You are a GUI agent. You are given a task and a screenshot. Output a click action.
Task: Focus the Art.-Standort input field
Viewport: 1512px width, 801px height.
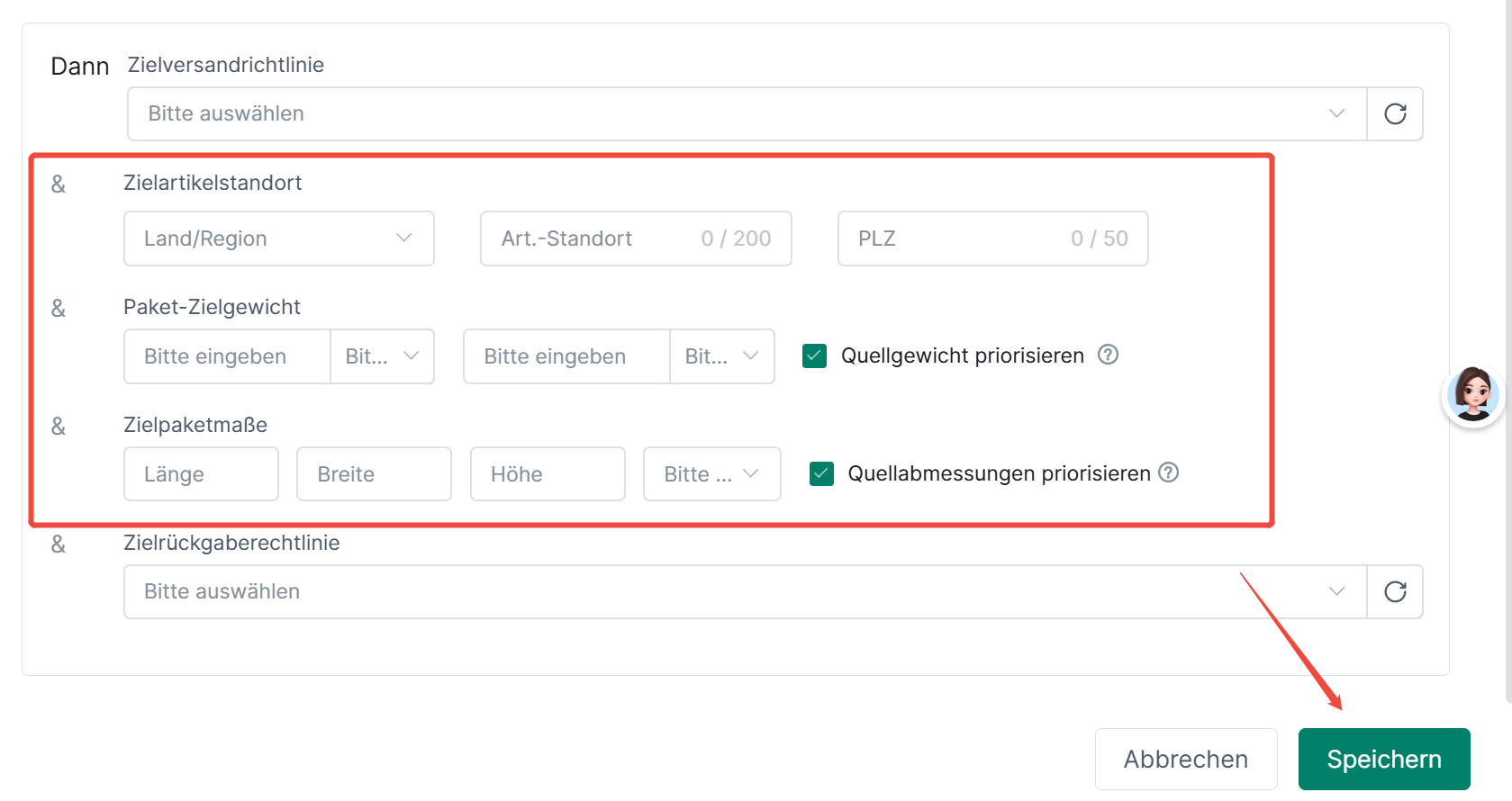point(636,238)
